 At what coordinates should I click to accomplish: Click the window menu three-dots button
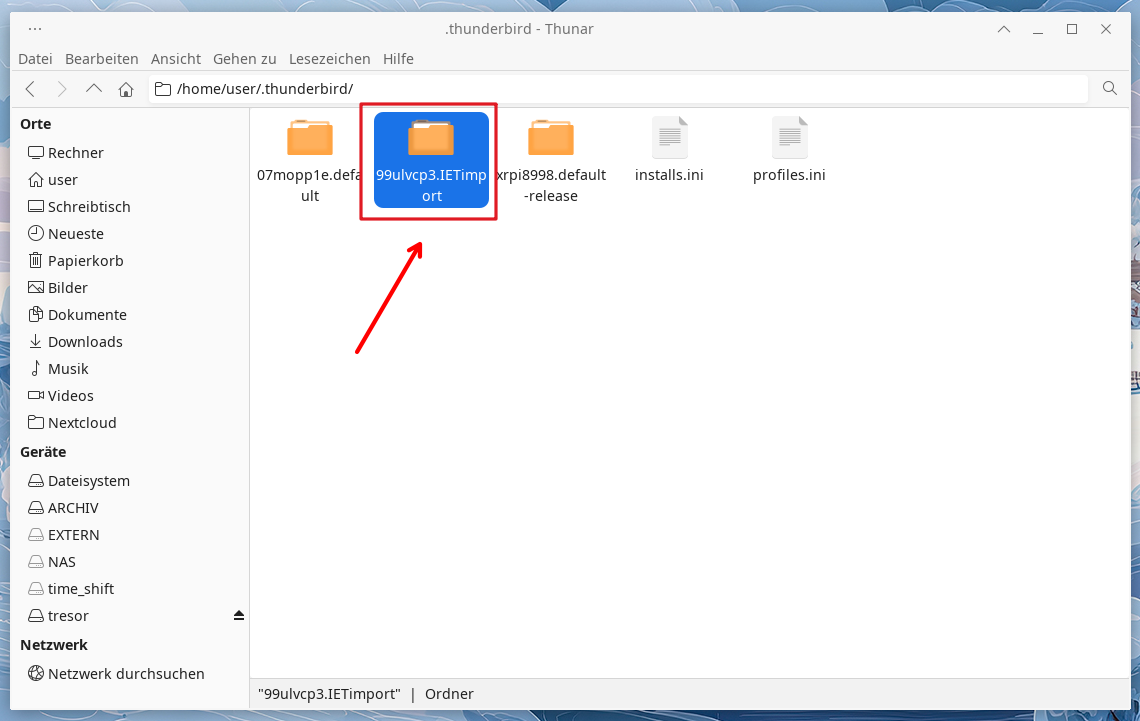(x=35, y=29)
